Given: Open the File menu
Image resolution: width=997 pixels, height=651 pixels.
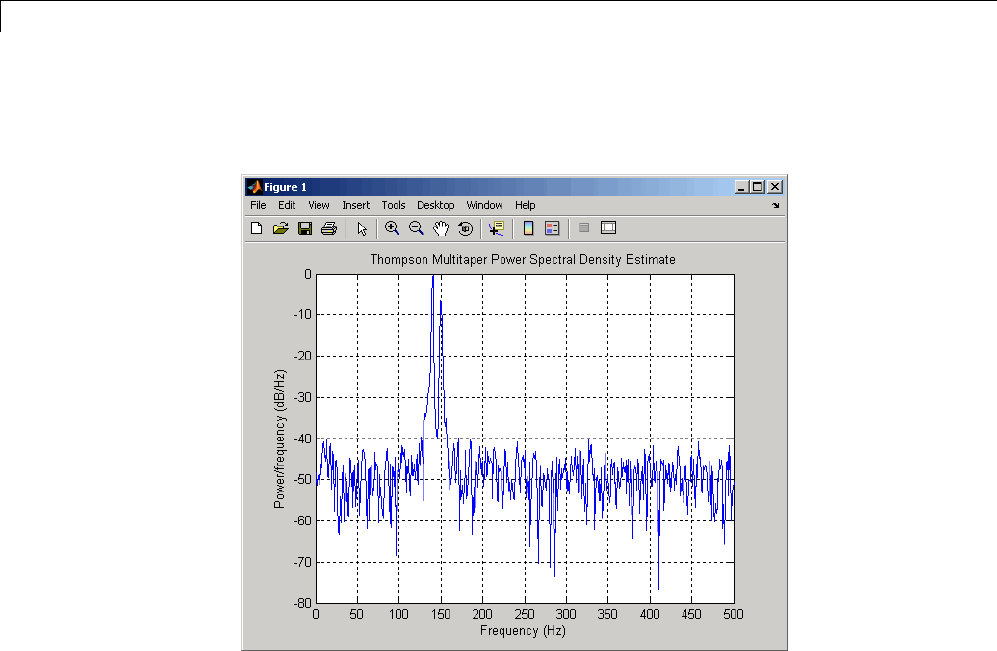Looking at the screenshot, I should 258,205.
